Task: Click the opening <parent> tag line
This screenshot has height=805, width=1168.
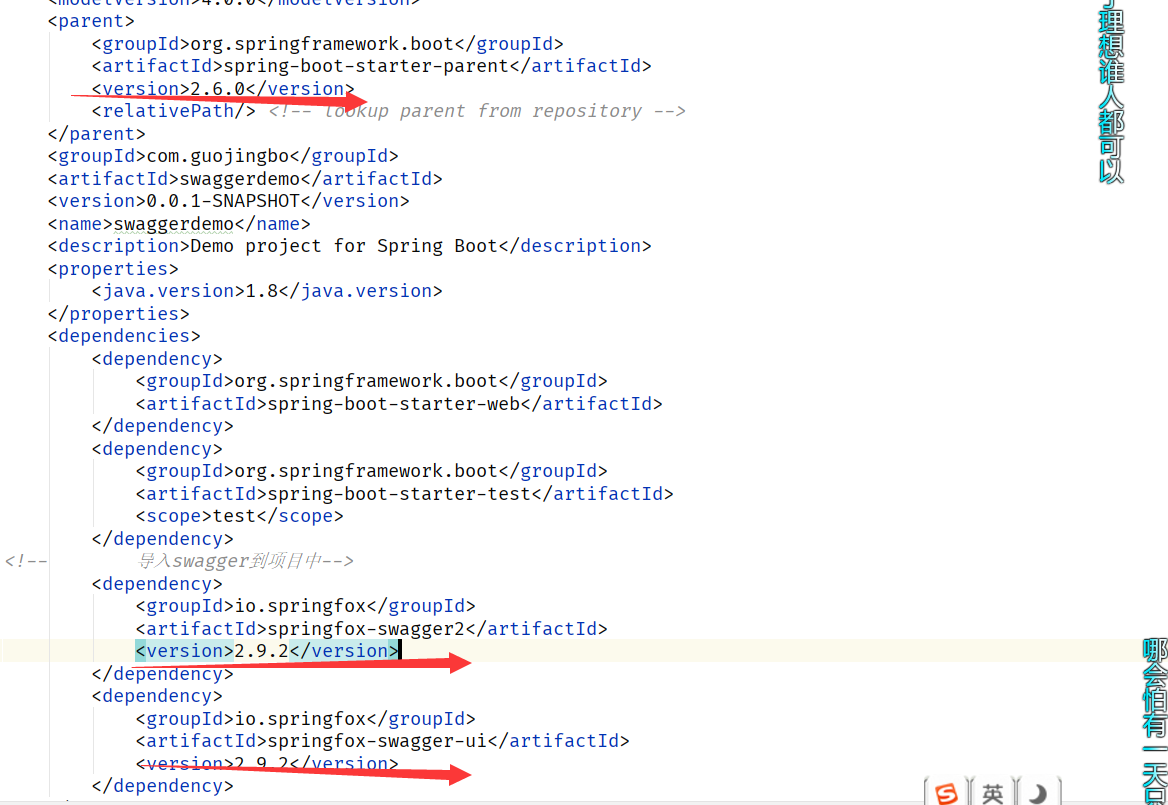Action: coord(91,21)
